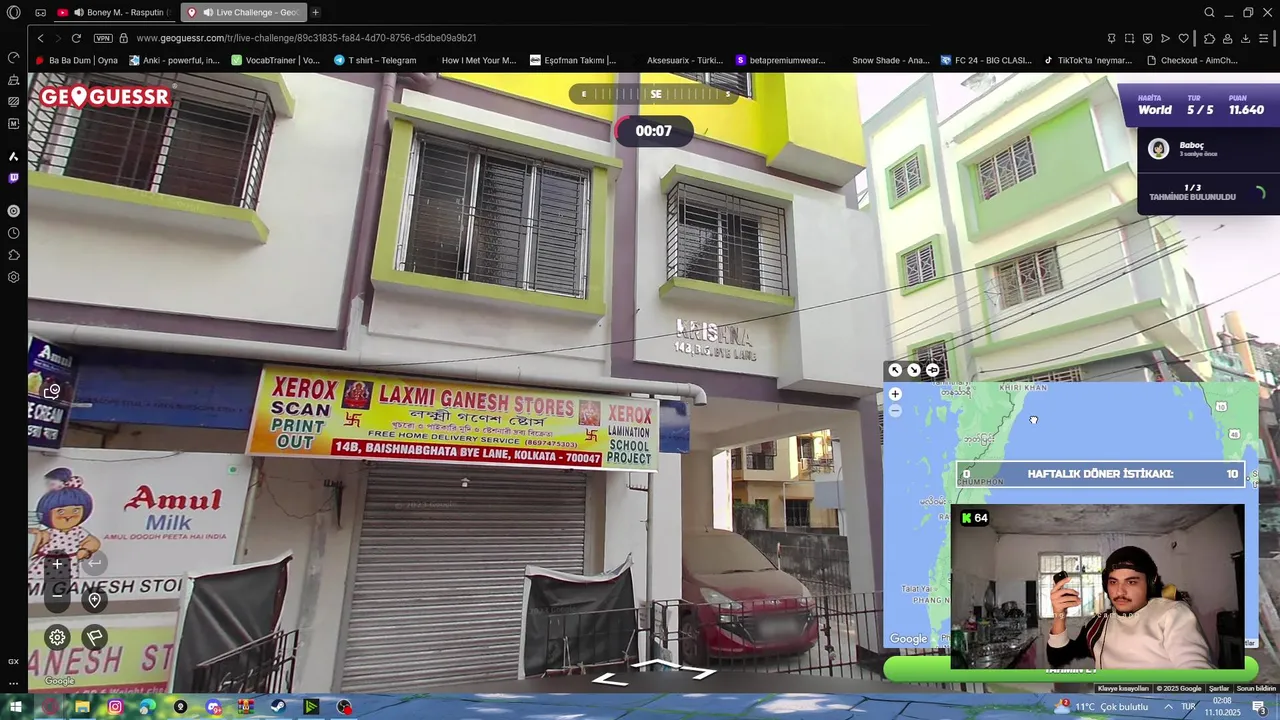
Task: Open the betapremiumwear bookmark
Action: 780,60
